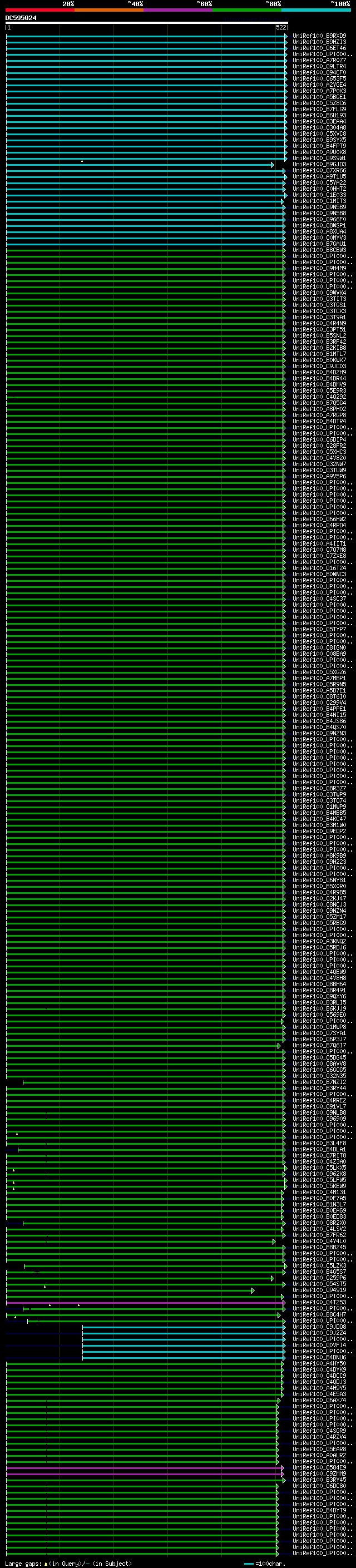356x1568 pixels.
Task: Select hit label UniRef100_A2YGE4
Action: (319, 85)
